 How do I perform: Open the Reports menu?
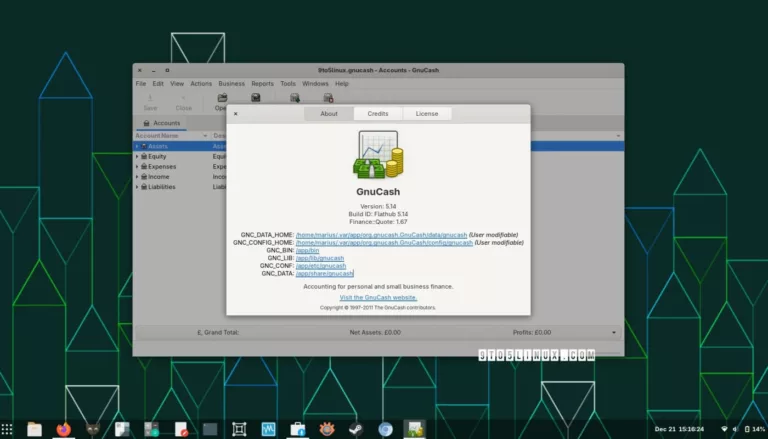[x=262, y=84]
